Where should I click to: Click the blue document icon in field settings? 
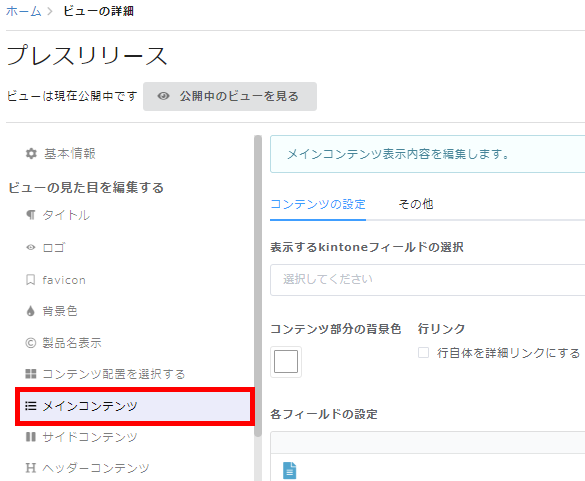coord(290,470)
